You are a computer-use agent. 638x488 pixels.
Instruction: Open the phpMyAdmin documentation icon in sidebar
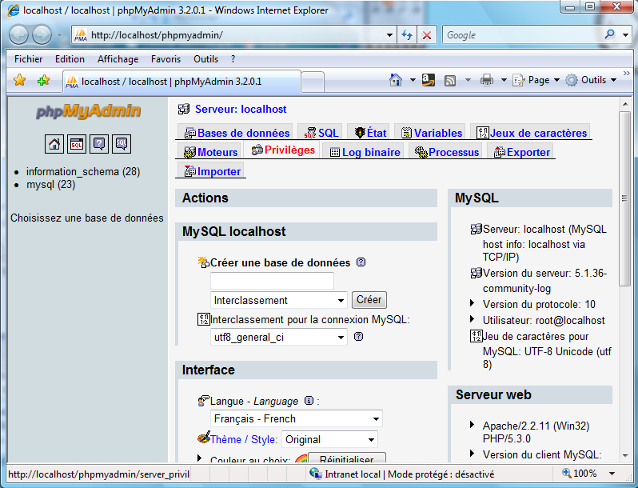click(x=99, y=144)
